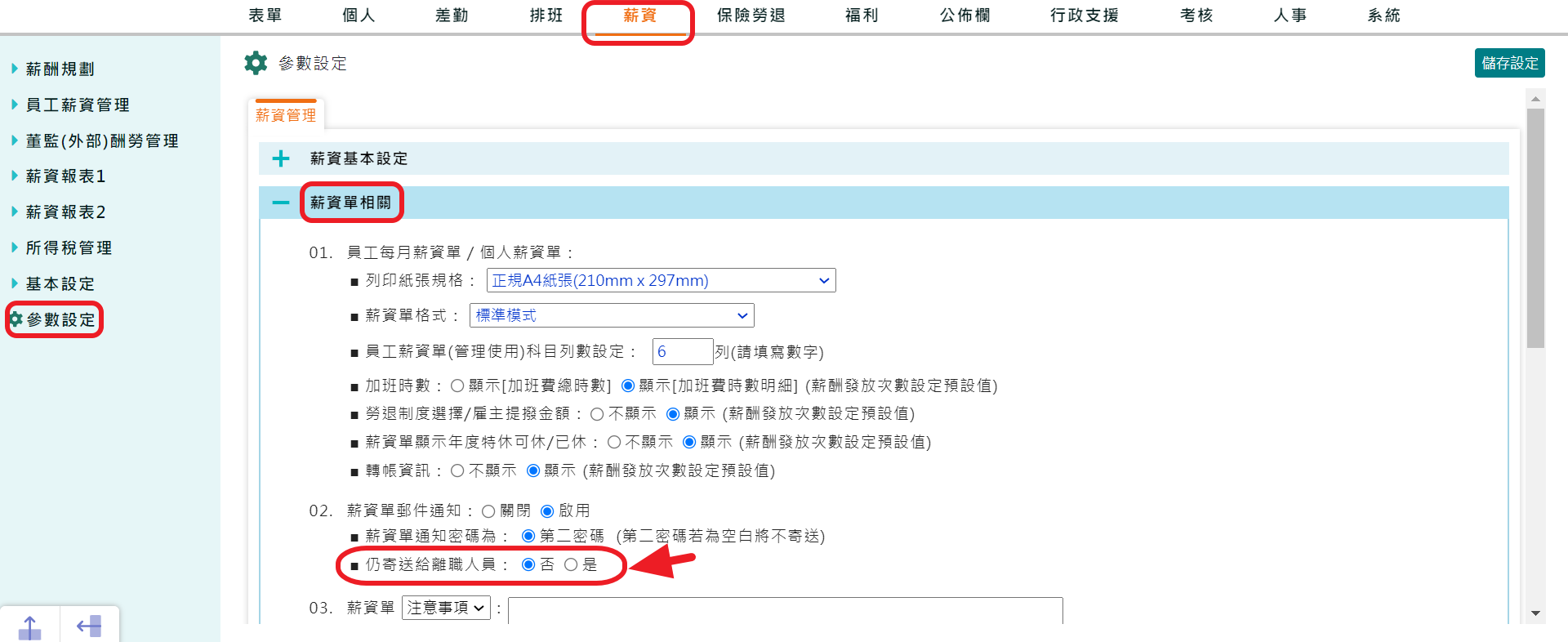Click the gear icon in sidebar 參數設定
The image size is (1568, 642).
(16, 319)
